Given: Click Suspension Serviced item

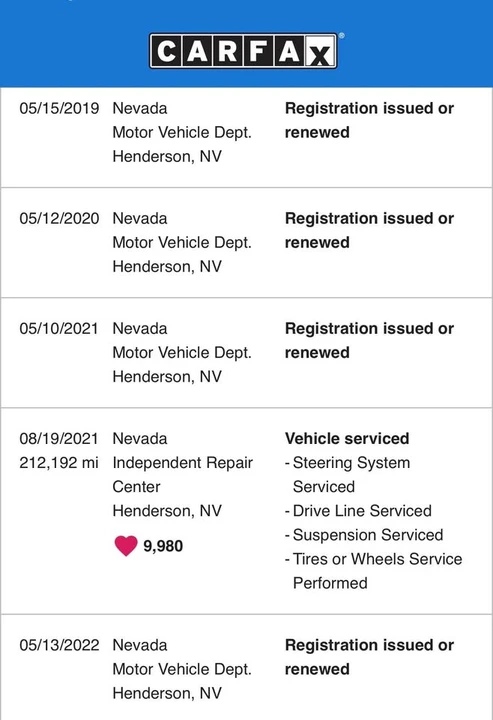Looking at the screenshot, I should coord(364,535).
